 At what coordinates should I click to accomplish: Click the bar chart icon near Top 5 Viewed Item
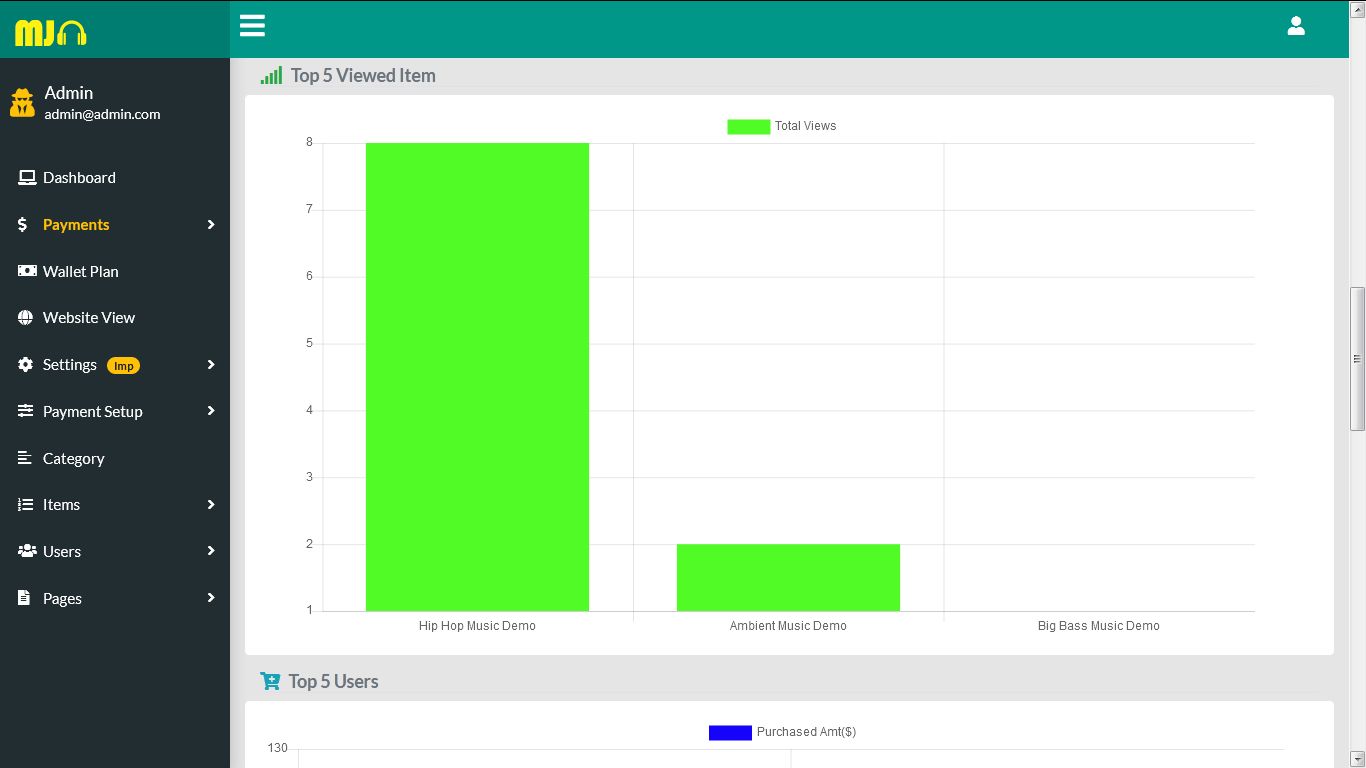270,74
